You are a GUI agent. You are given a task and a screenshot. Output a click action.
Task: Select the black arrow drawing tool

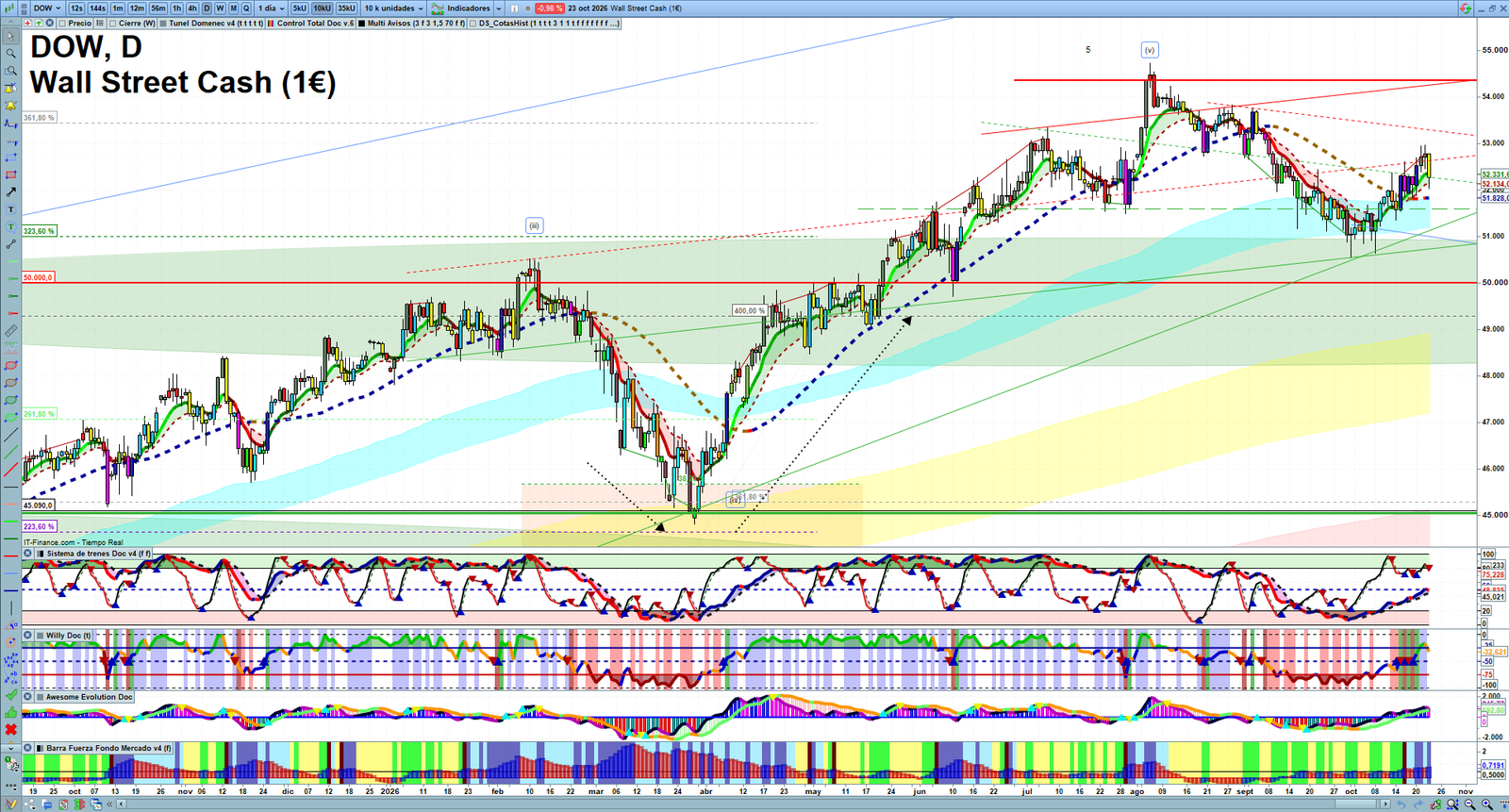click(10, 192)
